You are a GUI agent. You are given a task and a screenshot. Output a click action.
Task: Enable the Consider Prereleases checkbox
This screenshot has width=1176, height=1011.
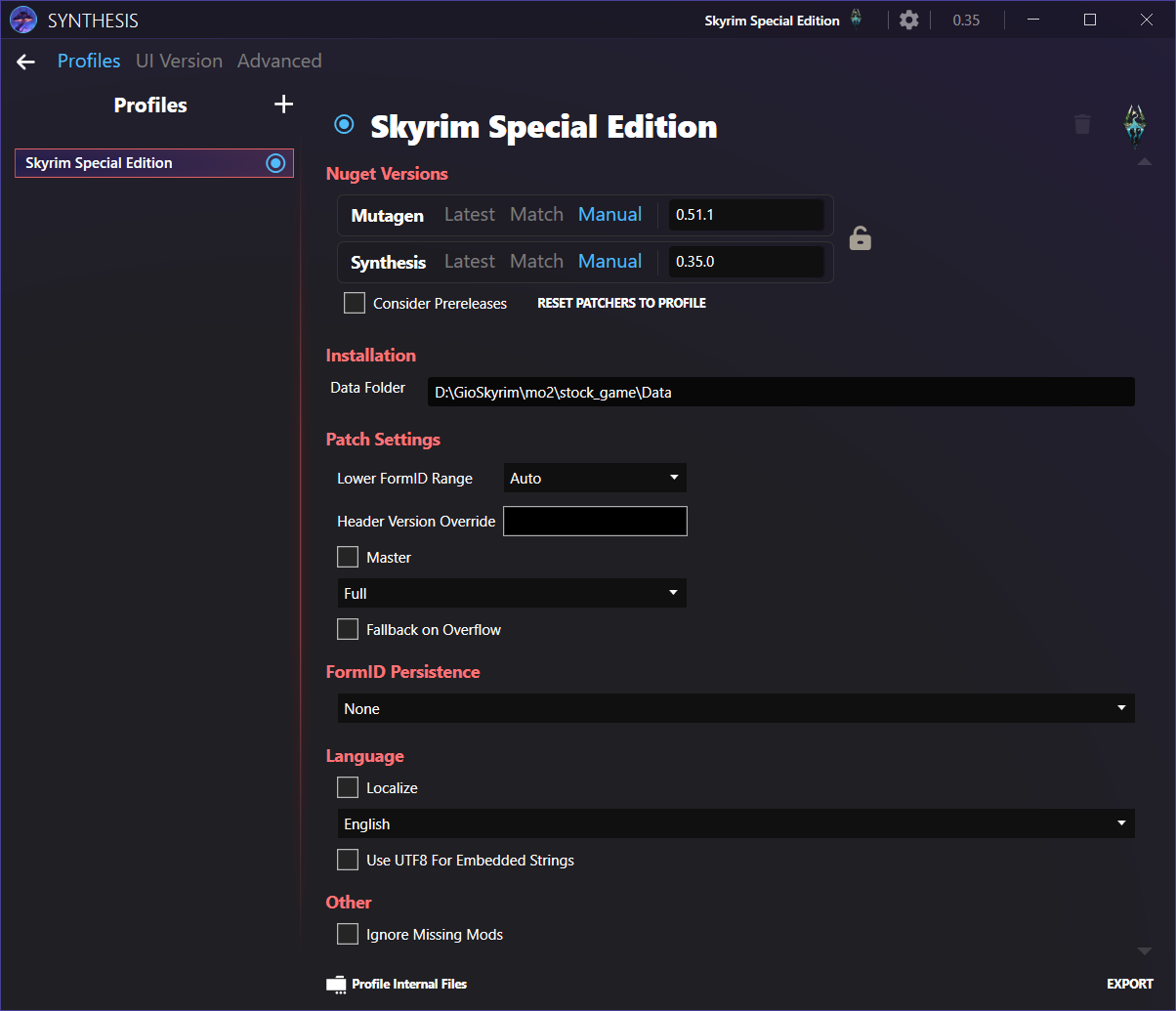(355, 303)
